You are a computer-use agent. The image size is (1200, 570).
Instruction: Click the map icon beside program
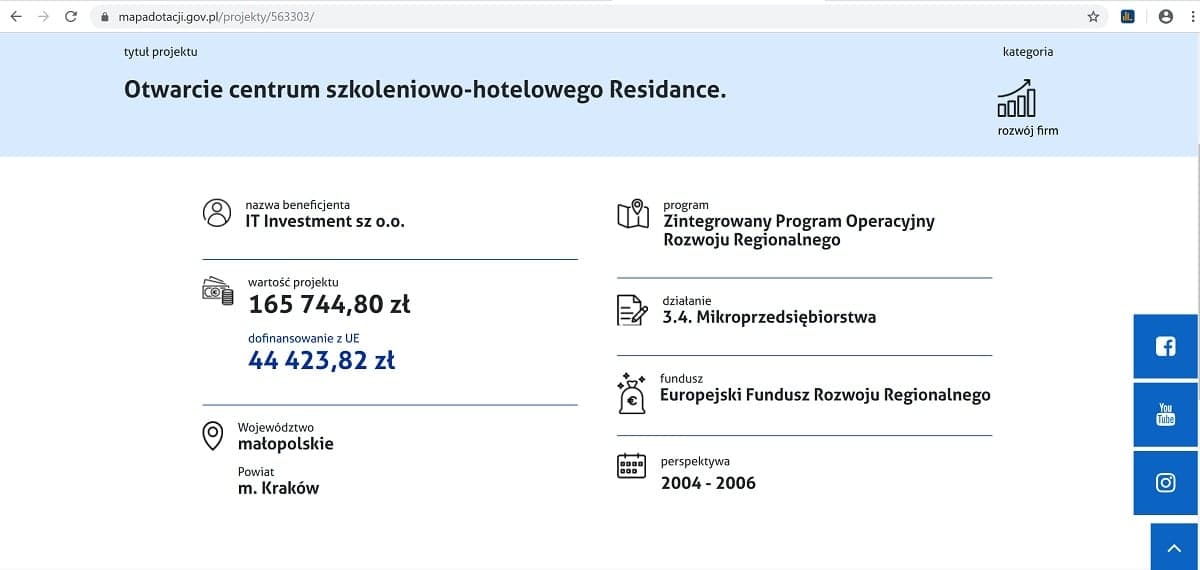[x=633, y=214]
